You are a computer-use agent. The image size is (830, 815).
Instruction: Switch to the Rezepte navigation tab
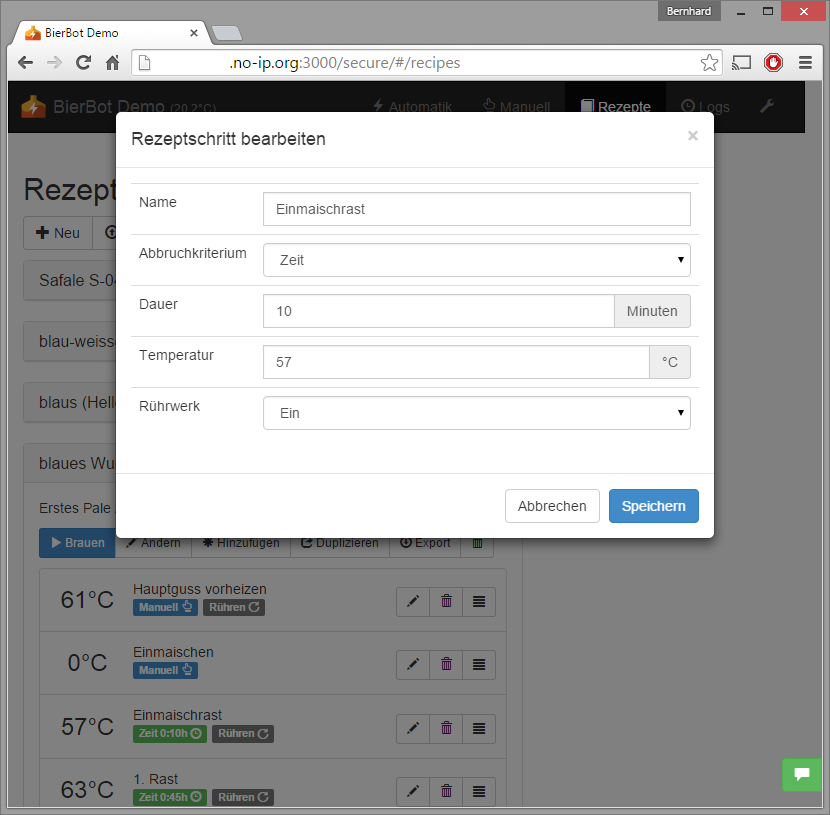pos(616,107)
